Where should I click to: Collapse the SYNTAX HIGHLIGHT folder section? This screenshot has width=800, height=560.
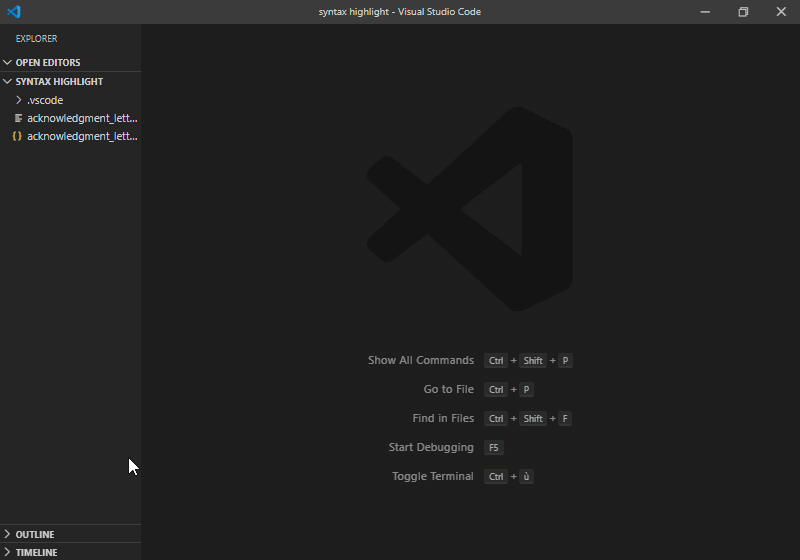(x=70, y=82)
